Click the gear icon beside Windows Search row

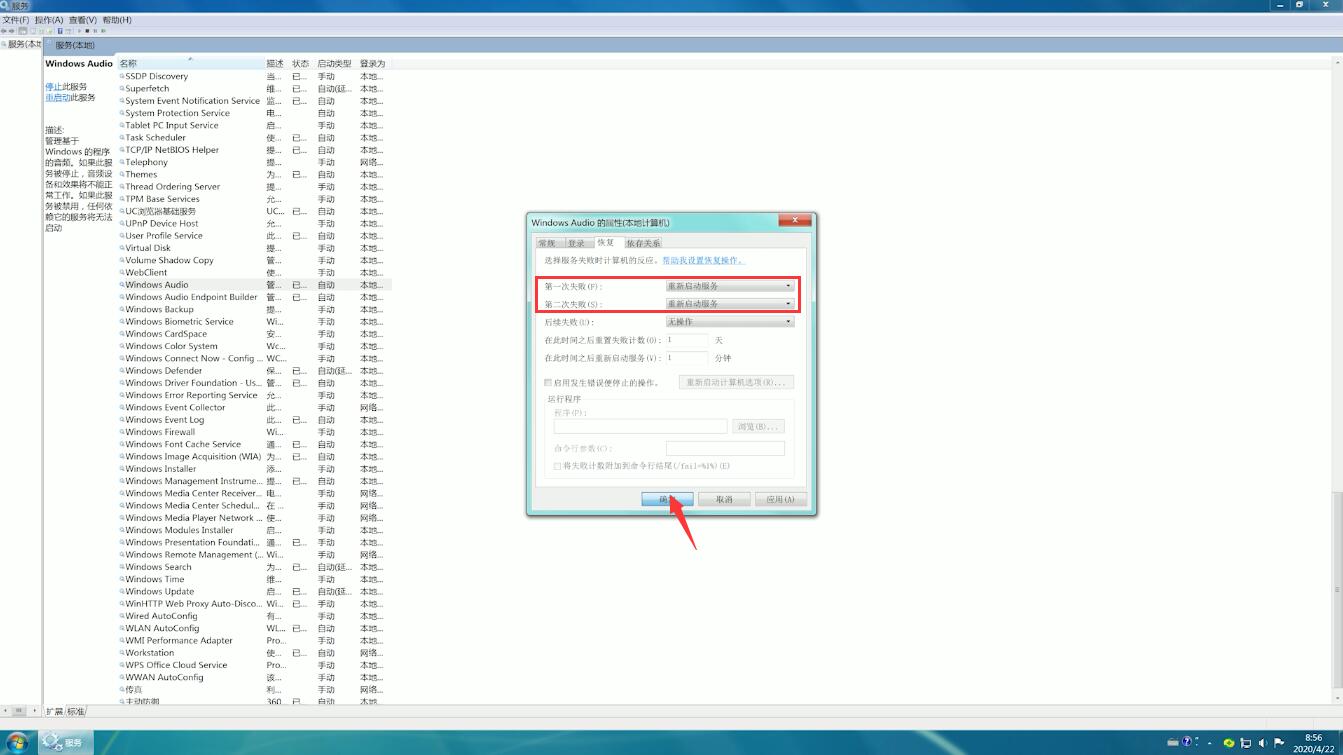click(122, 568)
